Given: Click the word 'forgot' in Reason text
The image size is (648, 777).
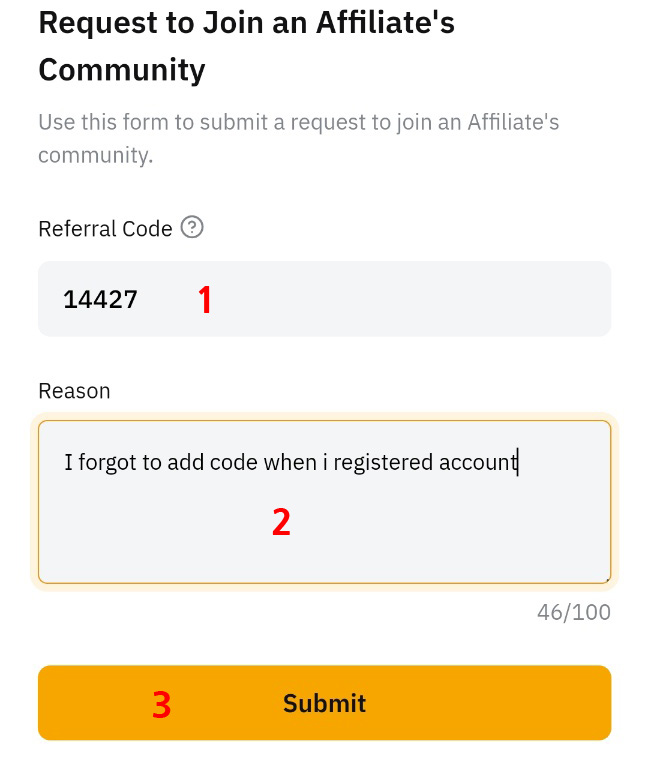Looking at the screenshot, I should (108, 463).
